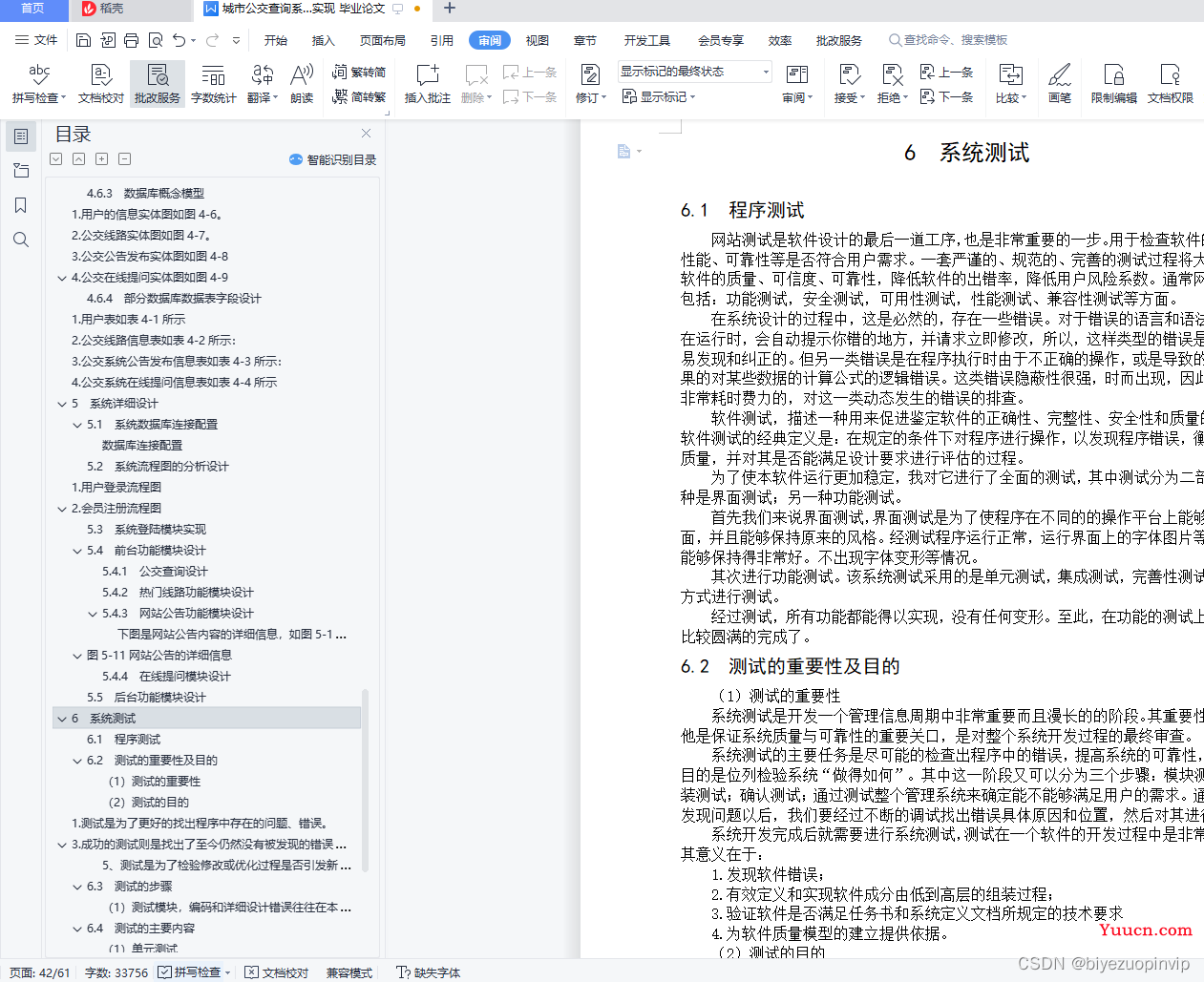This screenshot has height=982, width=1204.
Task: Collapse 5.4 前台功能模块设计 node
Action: (x=77, y=551)
